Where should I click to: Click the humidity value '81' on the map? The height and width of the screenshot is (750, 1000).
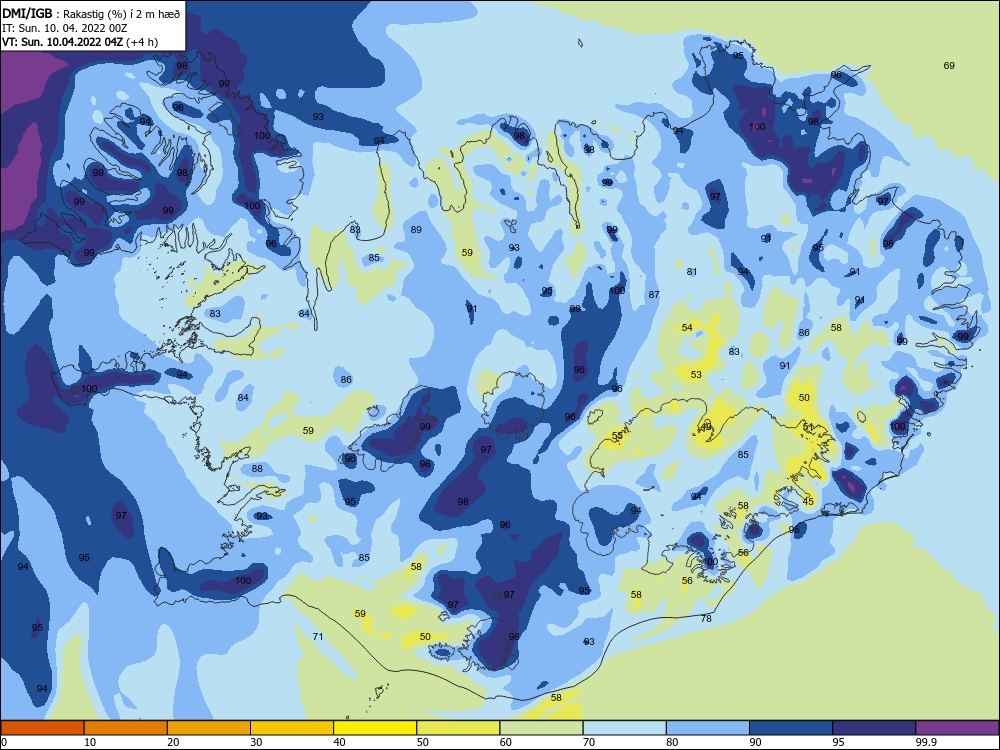pos(692,272)
